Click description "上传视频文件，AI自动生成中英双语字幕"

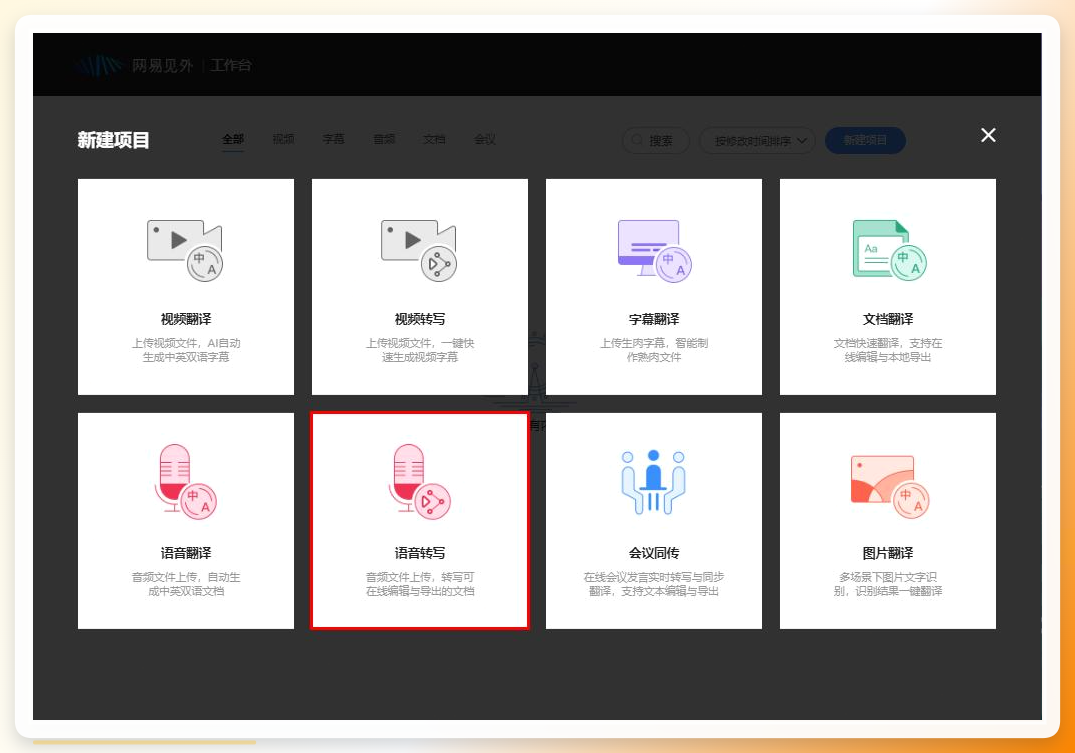(186, 350)
